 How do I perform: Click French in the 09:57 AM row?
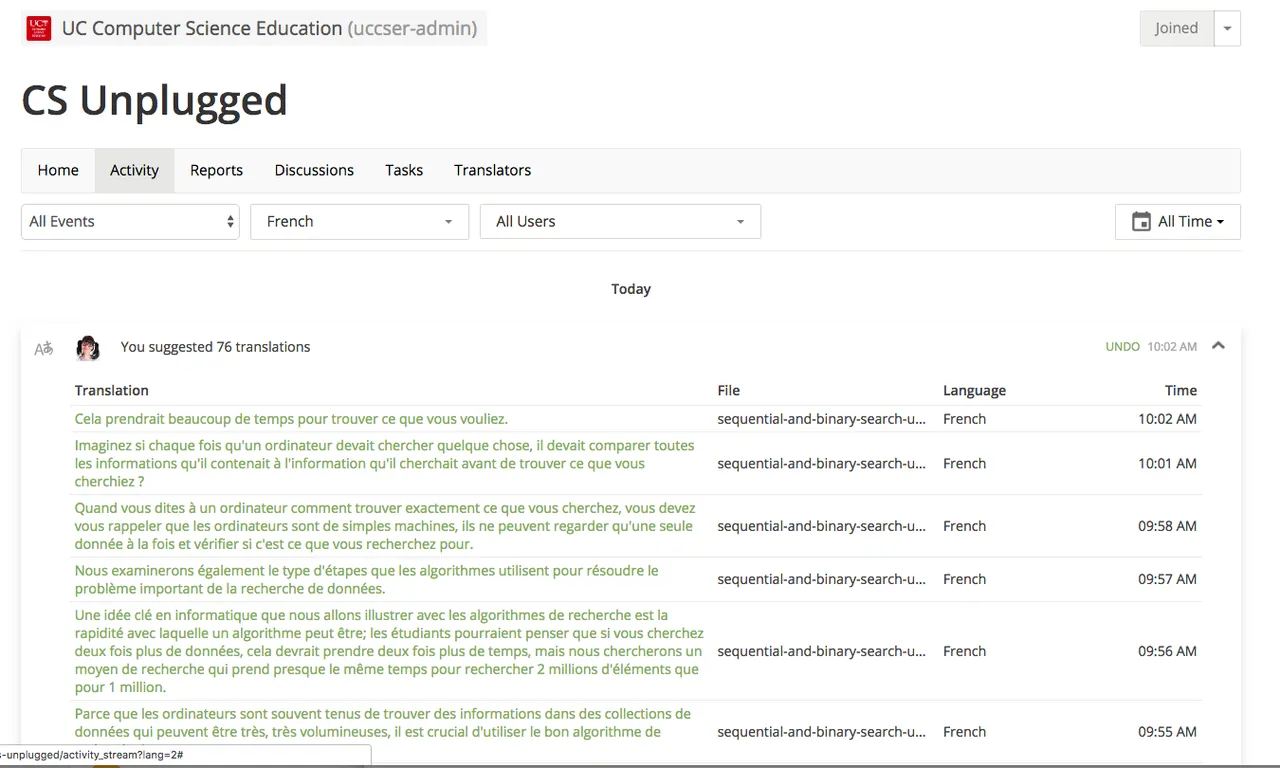tap(964, 580)
